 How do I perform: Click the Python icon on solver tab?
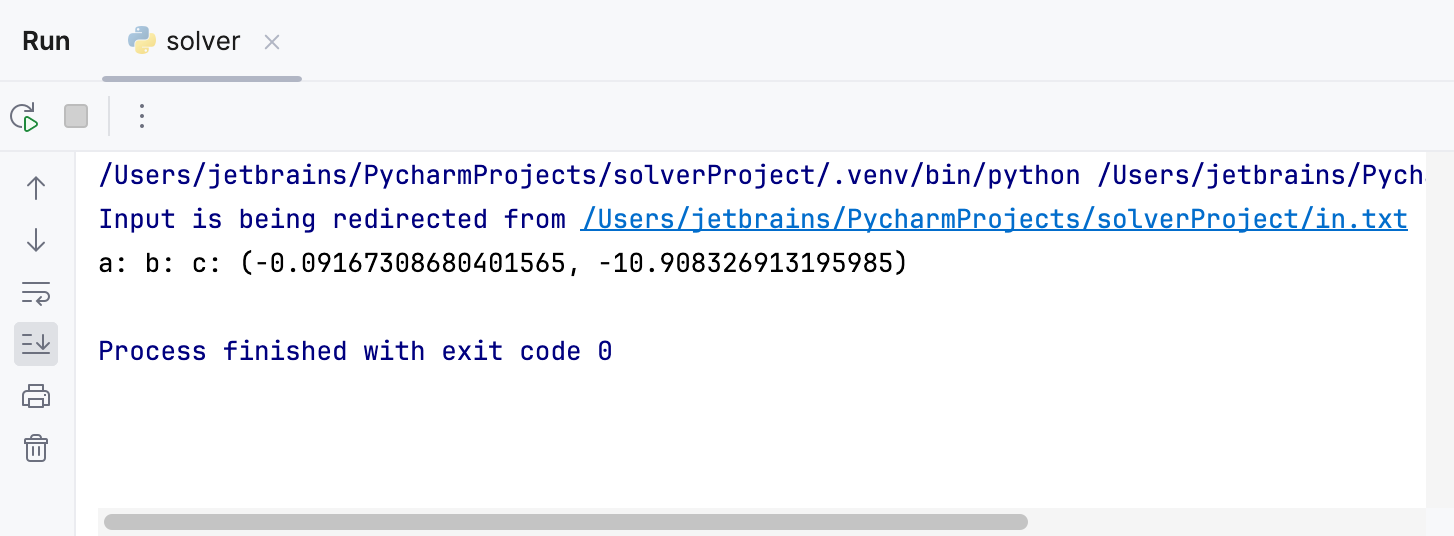click(142, 41)
